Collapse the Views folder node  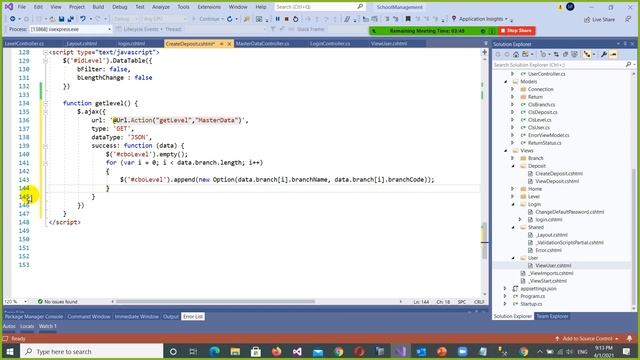click(x=506, y=151)
